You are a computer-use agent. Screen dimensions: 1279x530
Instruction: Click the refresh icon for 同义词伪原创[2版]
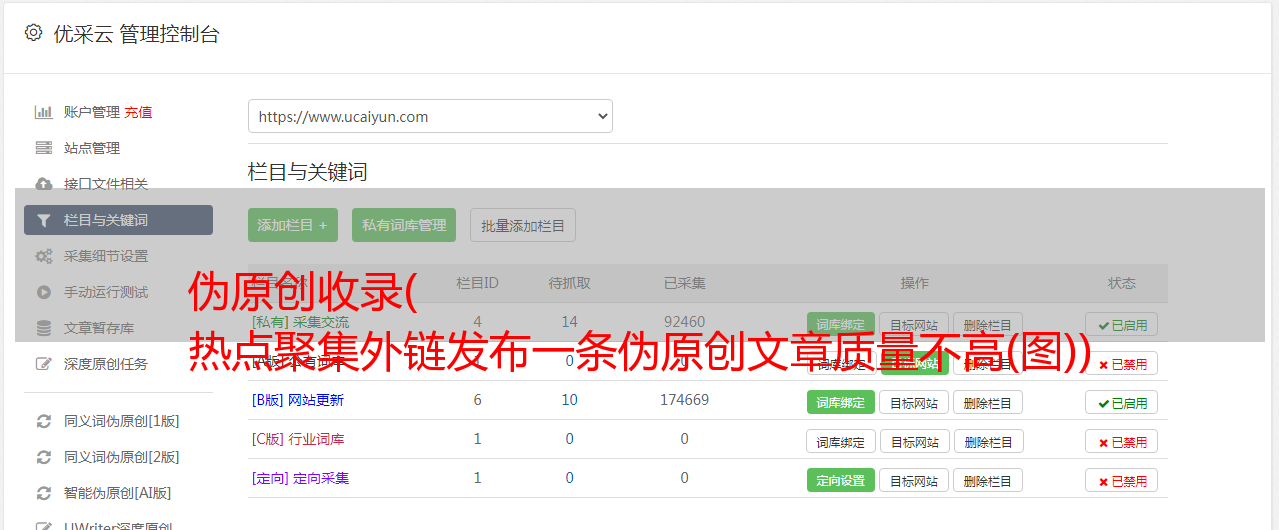tap(43, 457)
